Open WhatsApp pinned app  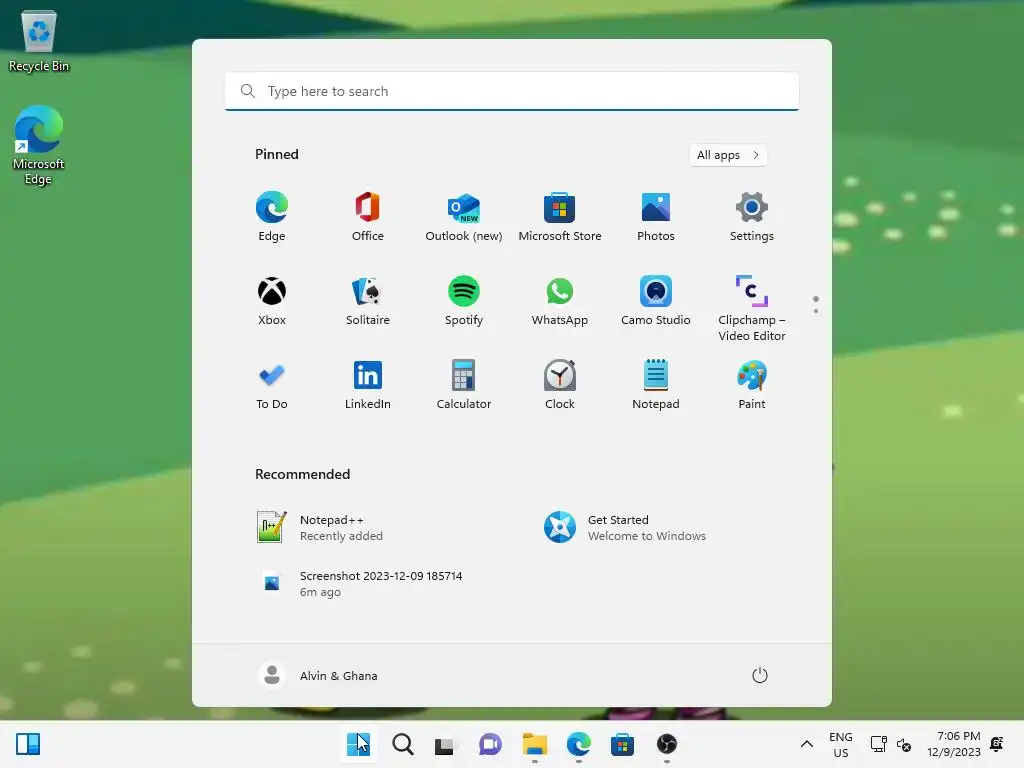tap(560, 301)
